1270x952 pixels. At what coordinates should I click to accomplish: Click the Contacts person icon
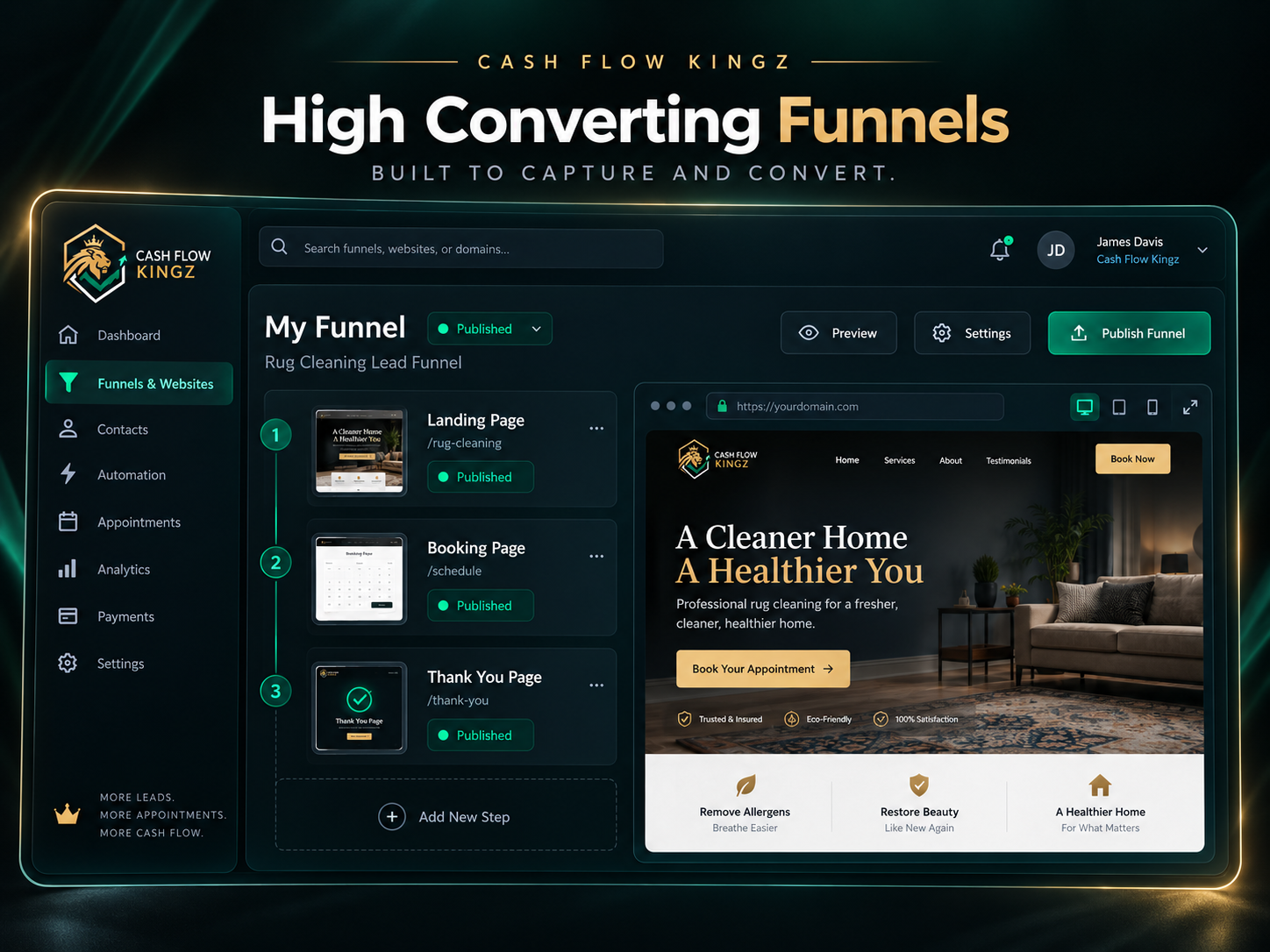68,429
